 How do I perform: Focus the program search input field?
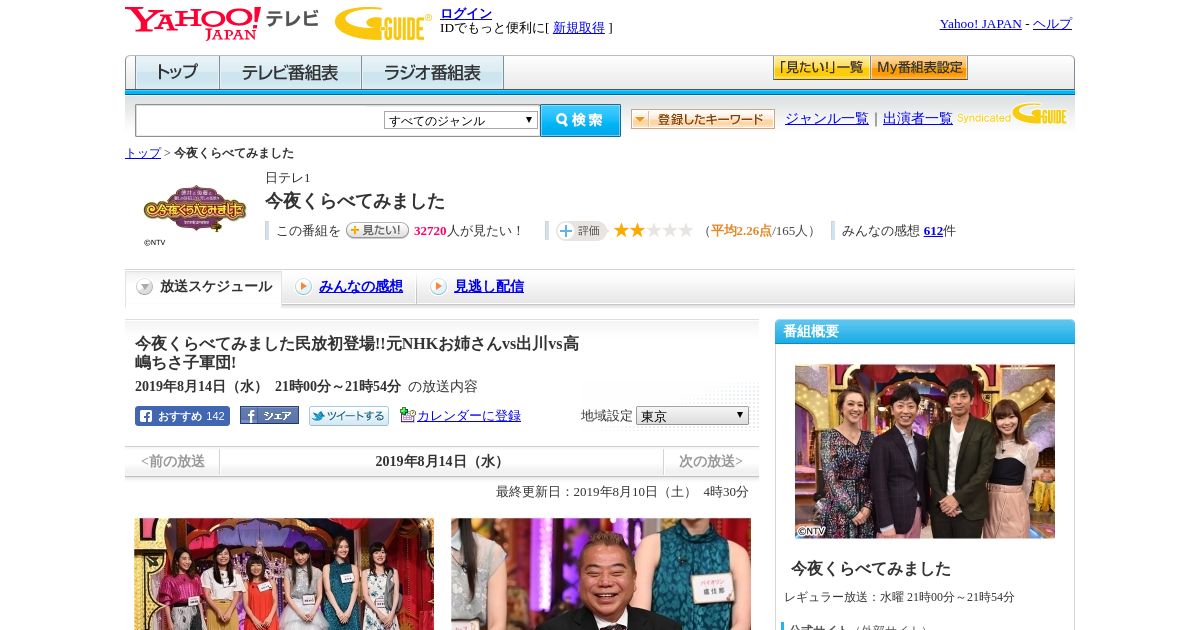[x=259, y=120]
